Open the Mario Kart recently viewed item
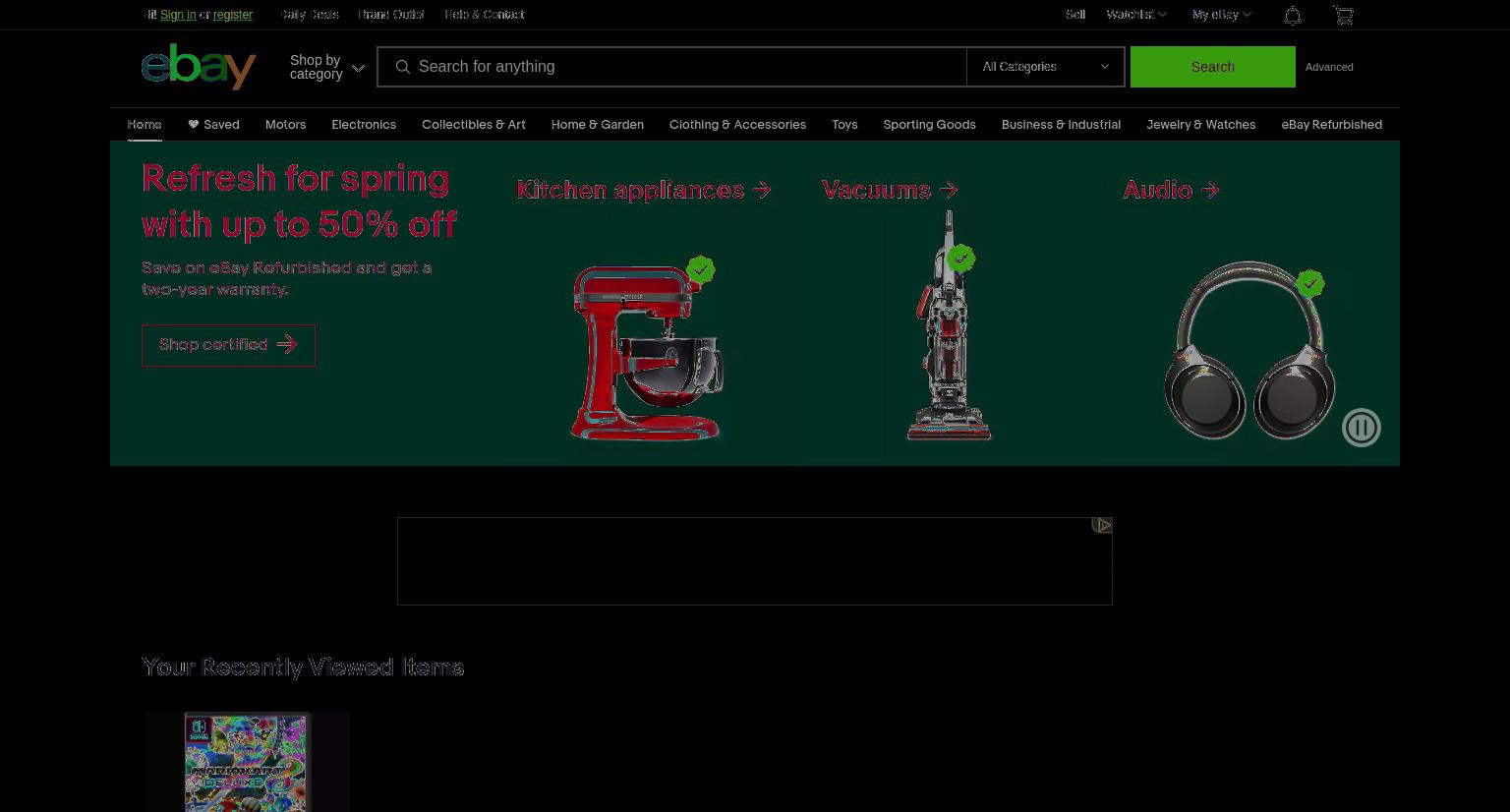This screenshot has width=1510, height=812. (x=248, y=762)
